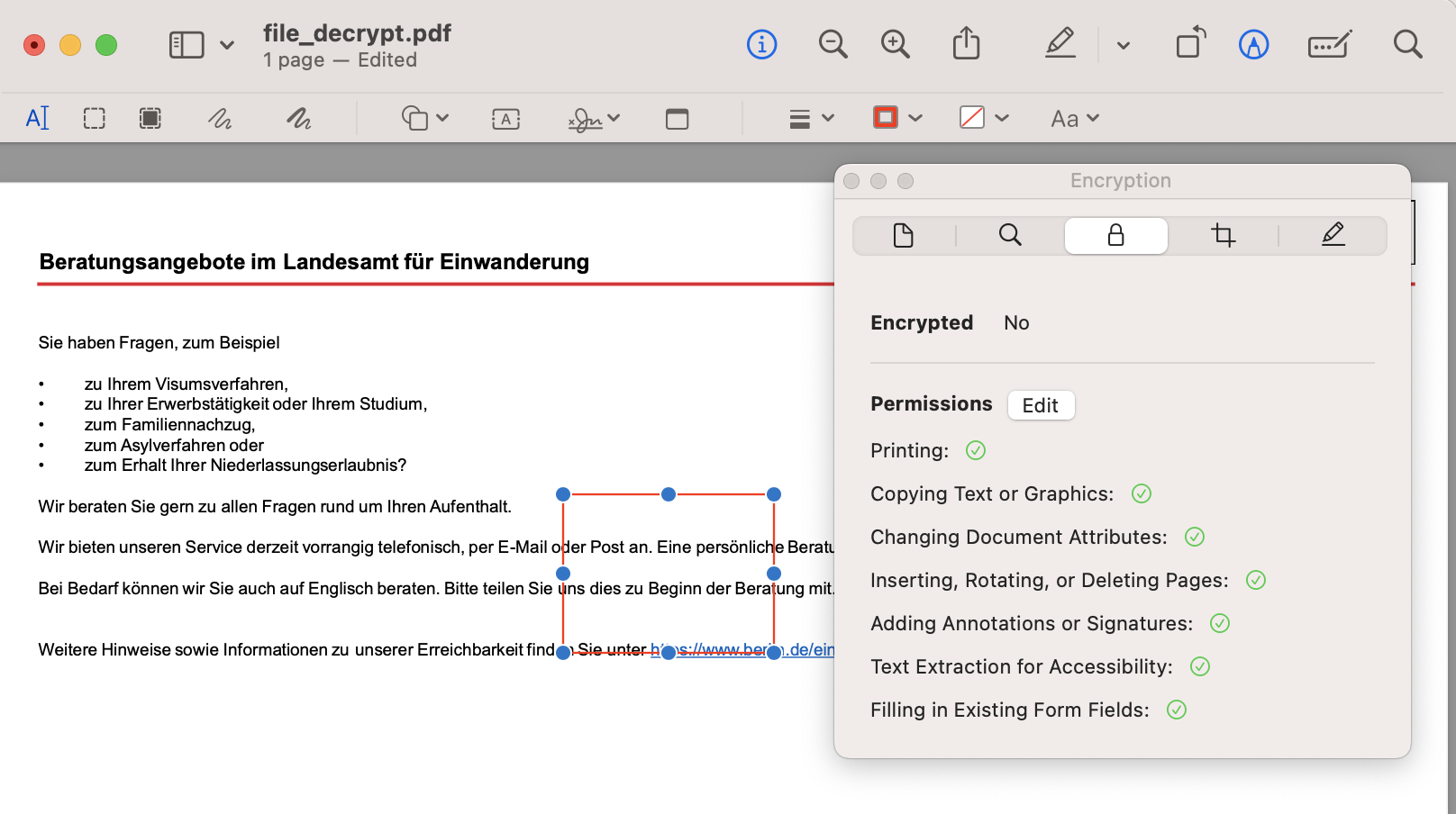Click the Edit permissions button
The image size is (1456, 814).
[1041, 405]
